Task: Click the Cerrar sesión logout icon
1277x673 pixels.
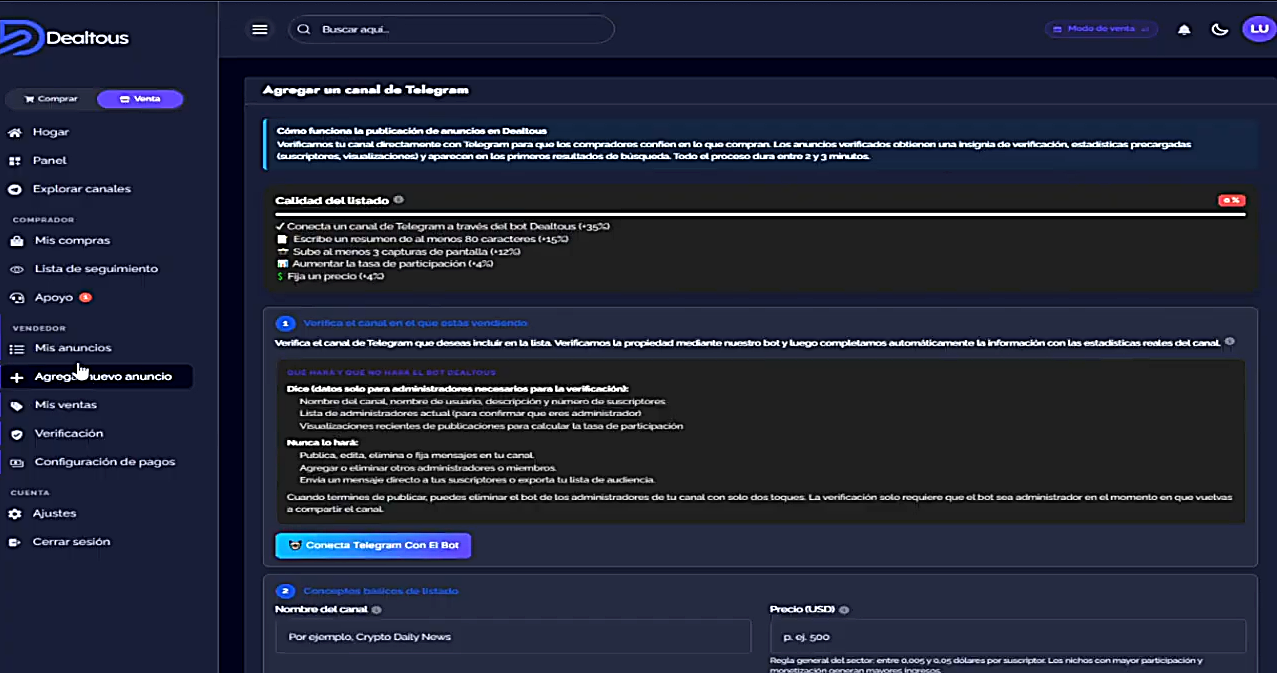Action: 14,542
